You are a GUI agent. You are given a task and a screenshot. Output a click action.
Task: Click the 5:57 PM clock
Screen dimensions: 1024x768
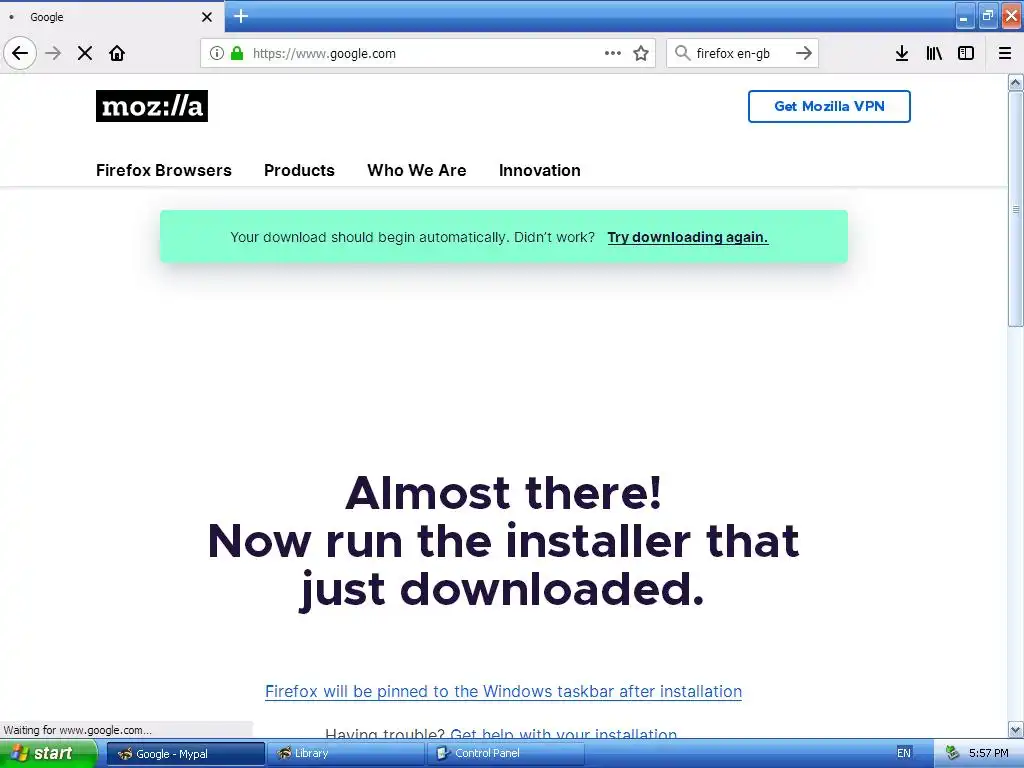989,753
